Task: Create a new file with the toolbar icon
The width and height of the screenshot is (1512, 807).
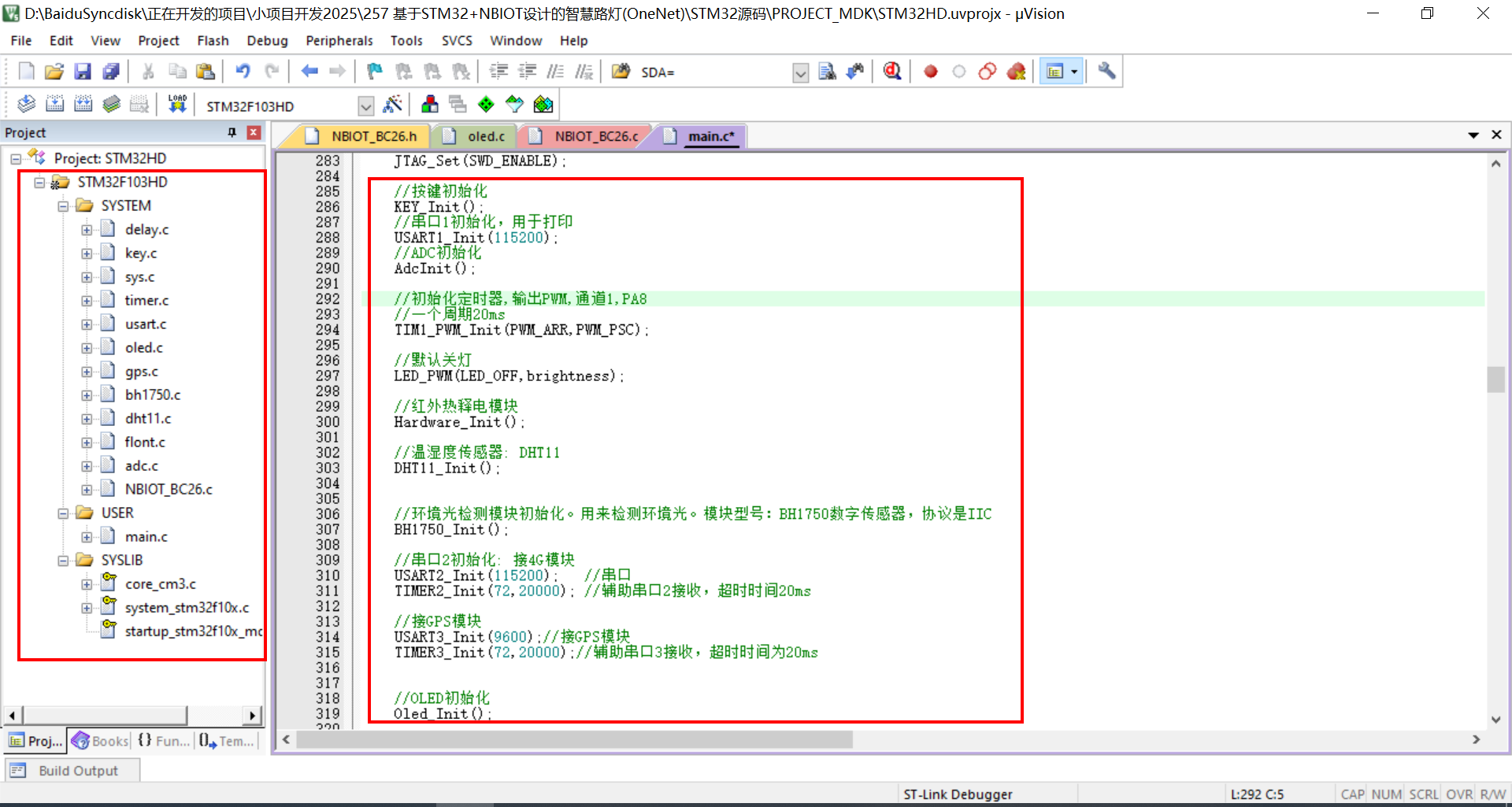Action: 26,72
